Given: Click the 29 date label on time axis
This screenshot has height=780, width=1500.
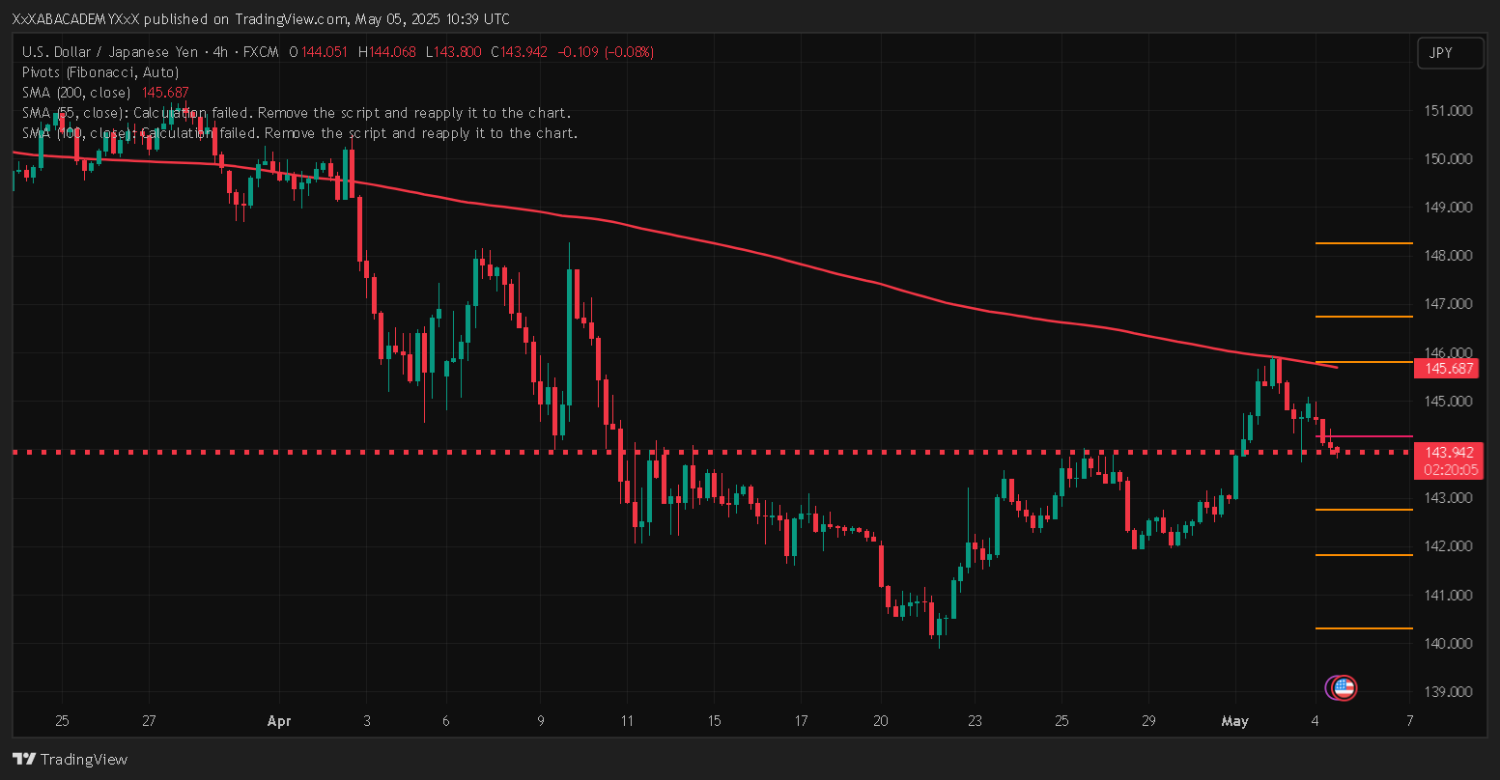Looking at the screenshot, I should pyautogui.click(x=1147, y=721).
